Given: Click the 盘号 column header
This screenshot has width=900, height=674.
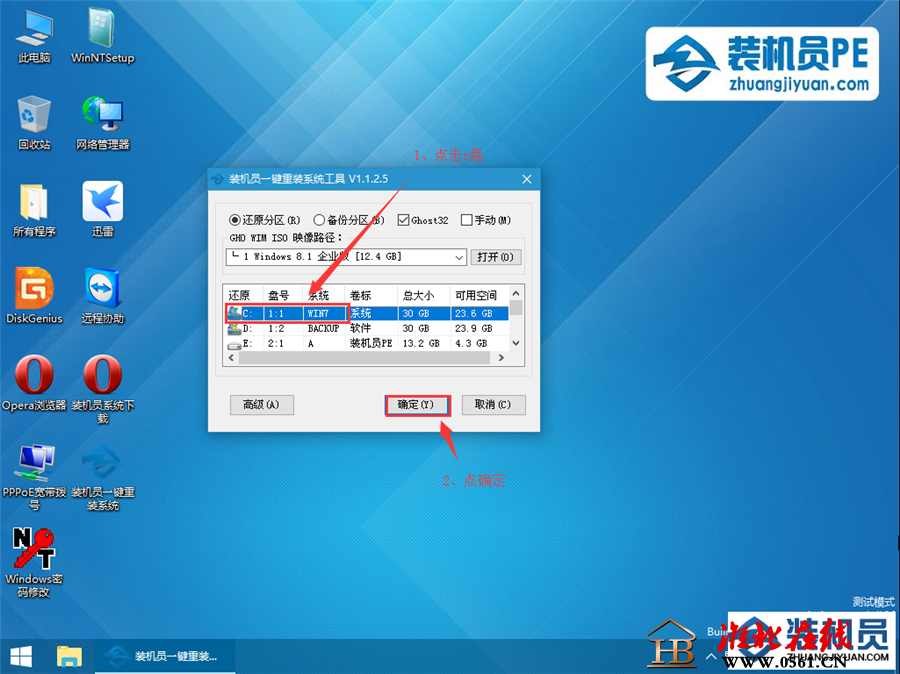Looking at the screenshot, I should 283,296.
